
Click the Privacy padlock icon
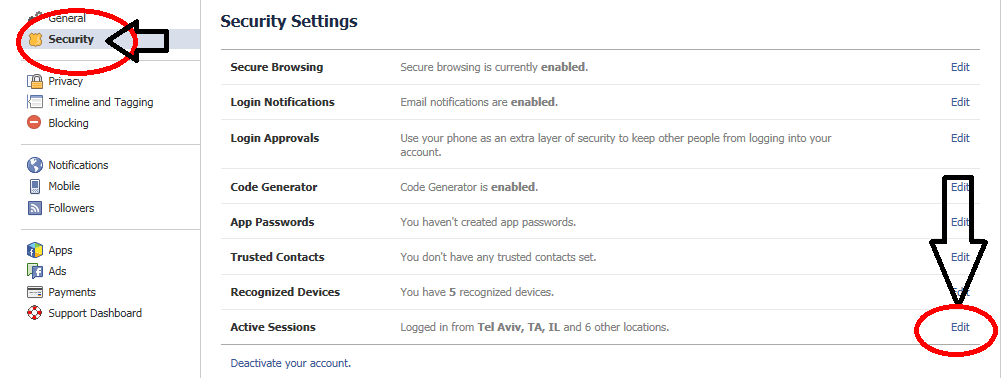[35, 81]
